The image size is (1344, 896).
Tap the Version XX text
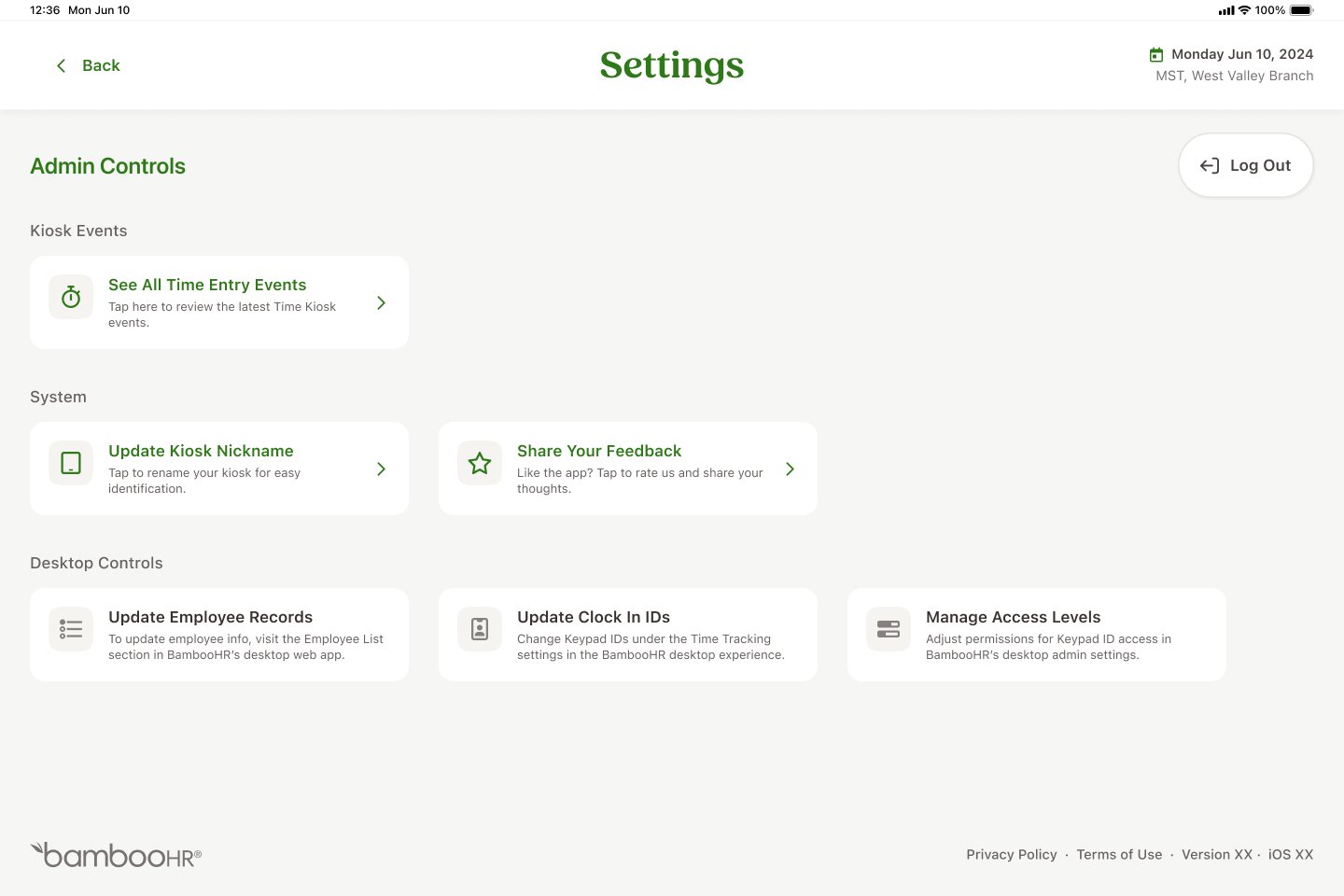pos(1217,855)
